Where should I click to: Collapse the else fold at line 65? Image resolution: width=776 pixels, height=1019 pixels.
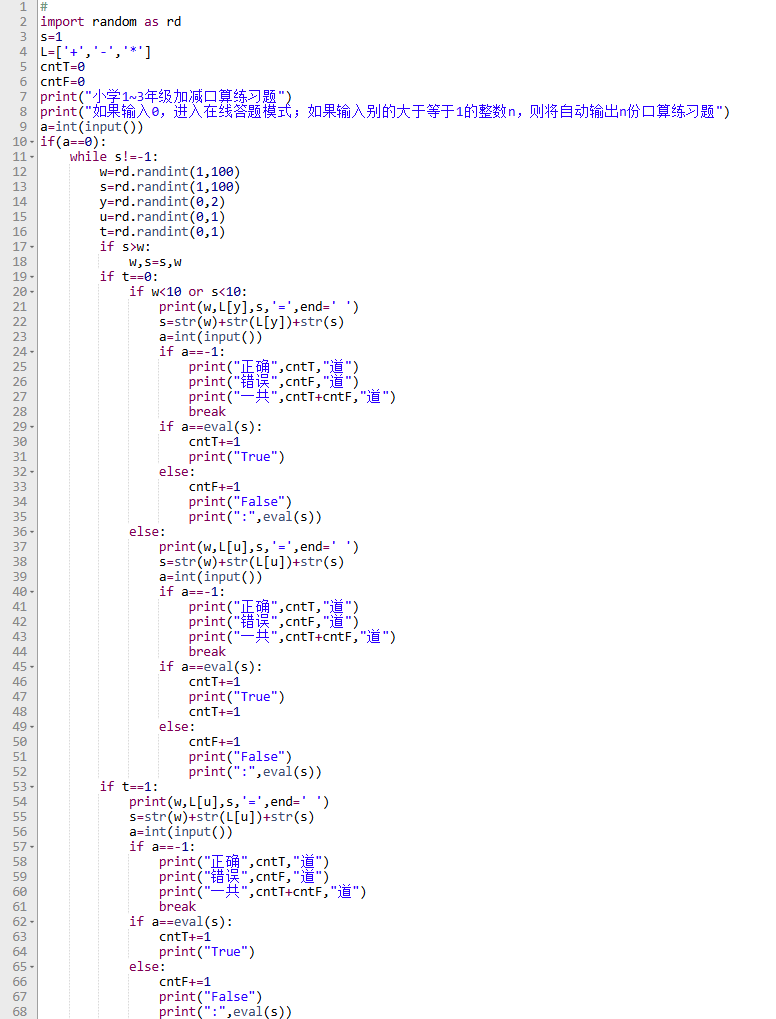32,967
